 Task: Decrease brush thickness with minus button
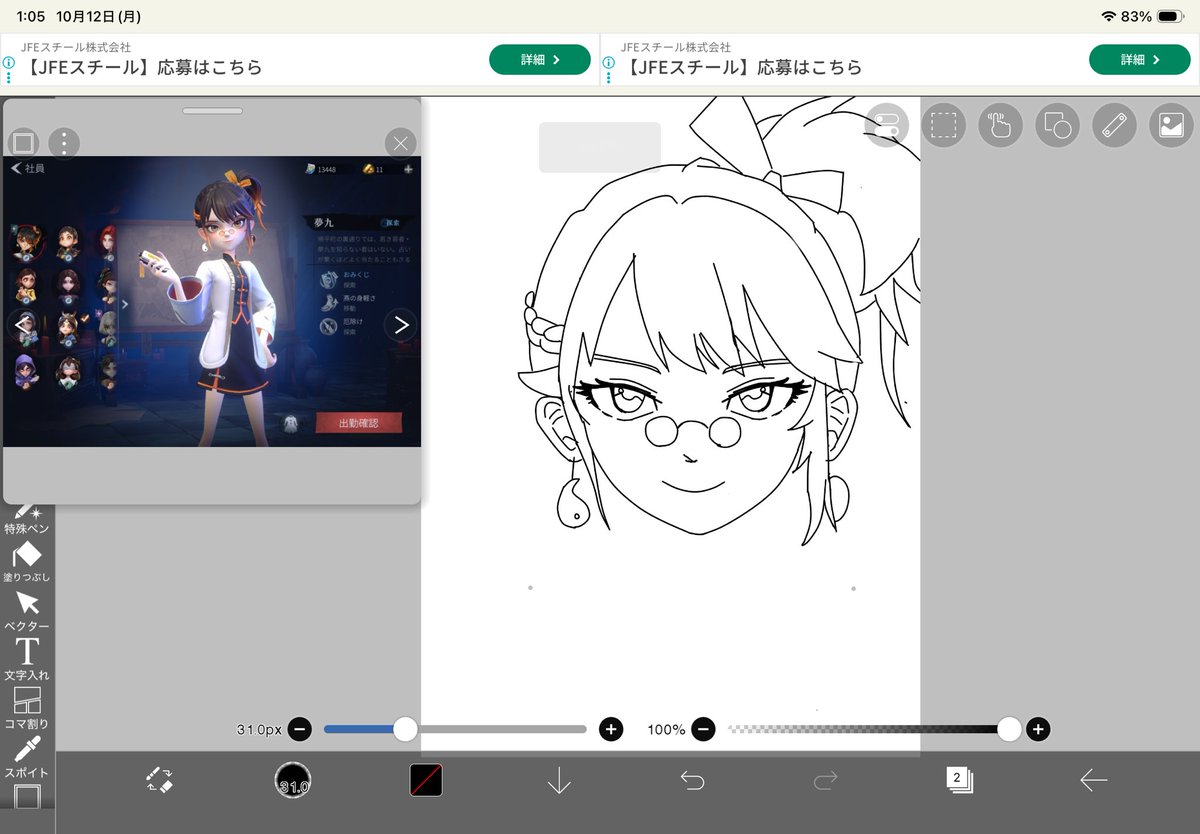pyautogui.click(x=300, y=729)
